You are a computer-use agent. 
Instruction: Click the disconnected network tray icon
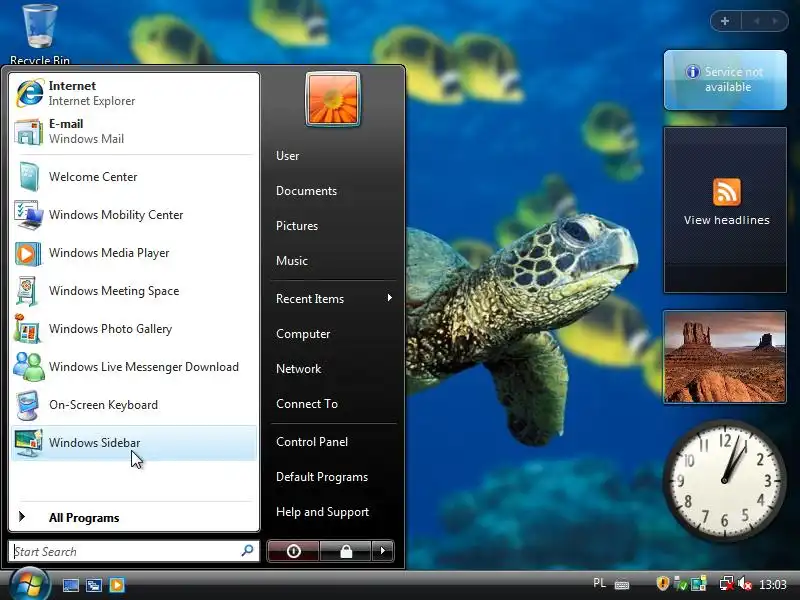pos(727,584)
